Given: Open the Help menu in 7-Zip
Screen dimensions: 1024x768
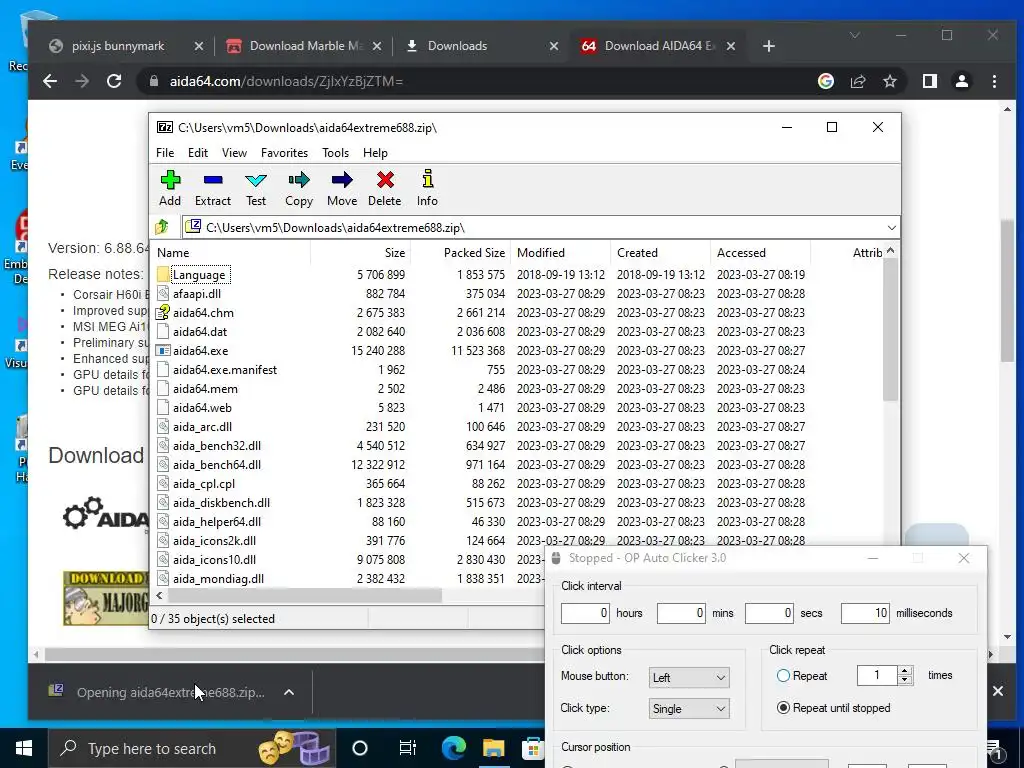Looking at the screenshot, I should (x=375, y=153).
